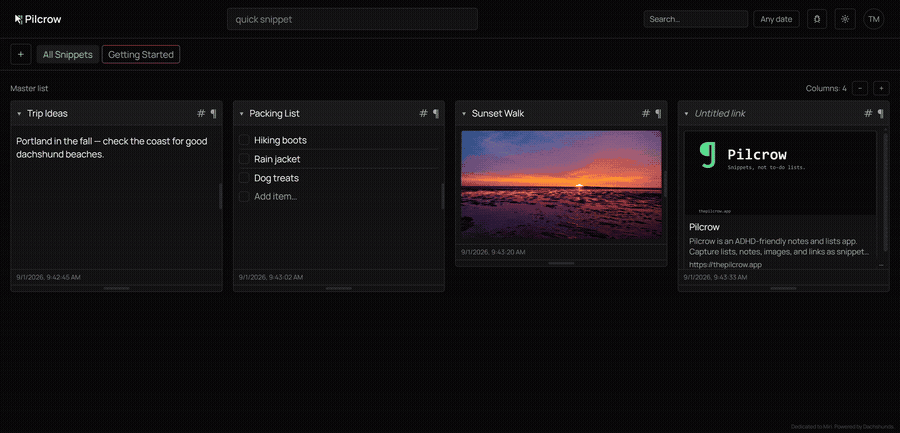Image resolution: width=900 pixels, height=433 pixels.
Task: Click the Sunset Walk title
Action: click(x=498, y=113)
